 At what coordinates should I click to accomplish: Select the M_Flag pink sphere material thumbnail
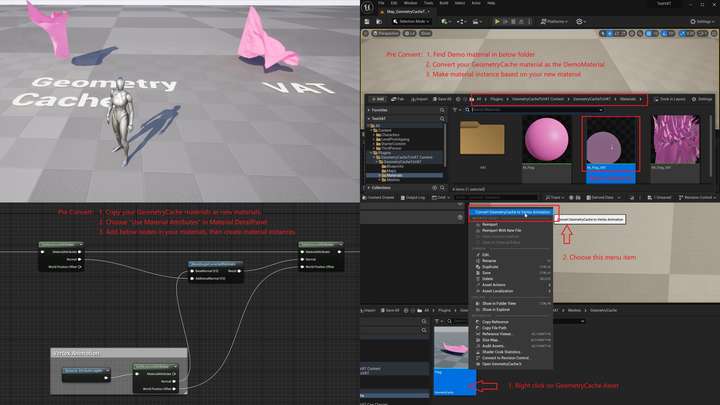[546, 139]
